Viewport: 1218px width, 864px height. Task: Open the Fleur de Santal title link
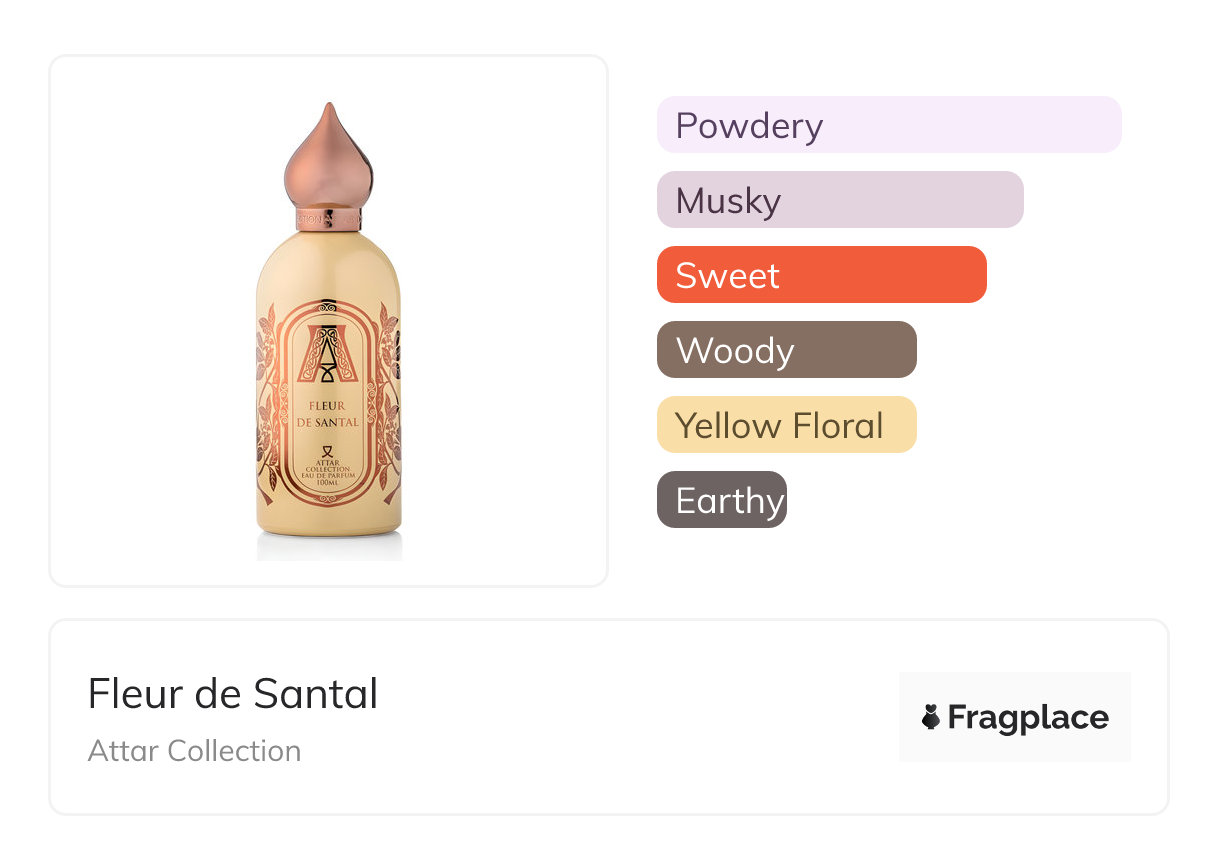233,694
